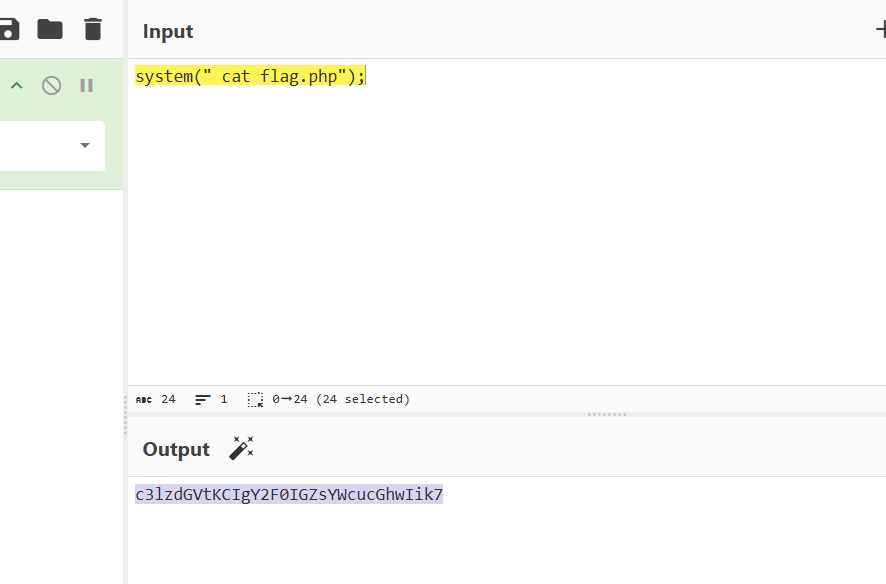Click the horizontal splitter between Input and Output
This screenshot has width=886, height=584.
(x=606, y=413)
